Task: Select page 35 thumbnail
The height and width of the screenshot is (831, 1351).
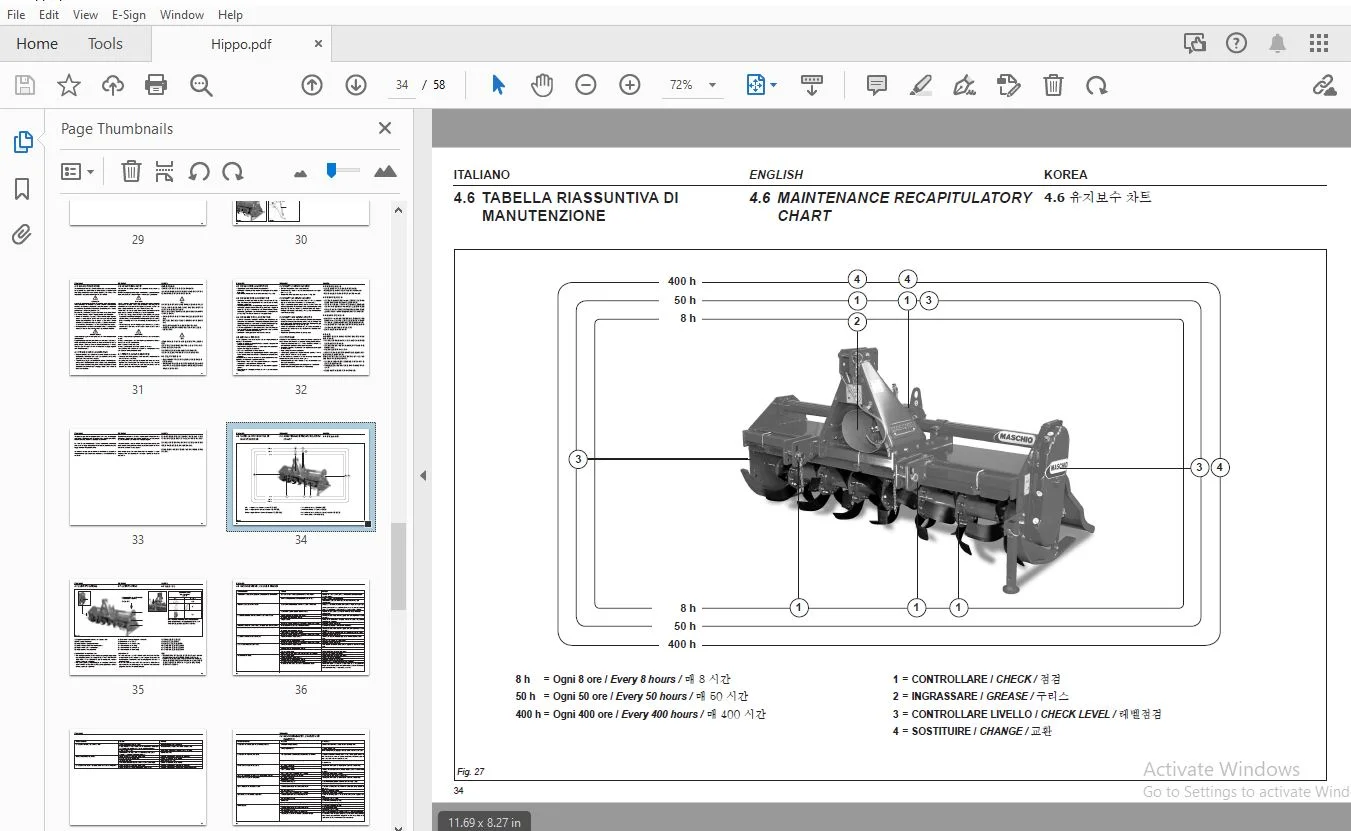Action: coord(138,628)
